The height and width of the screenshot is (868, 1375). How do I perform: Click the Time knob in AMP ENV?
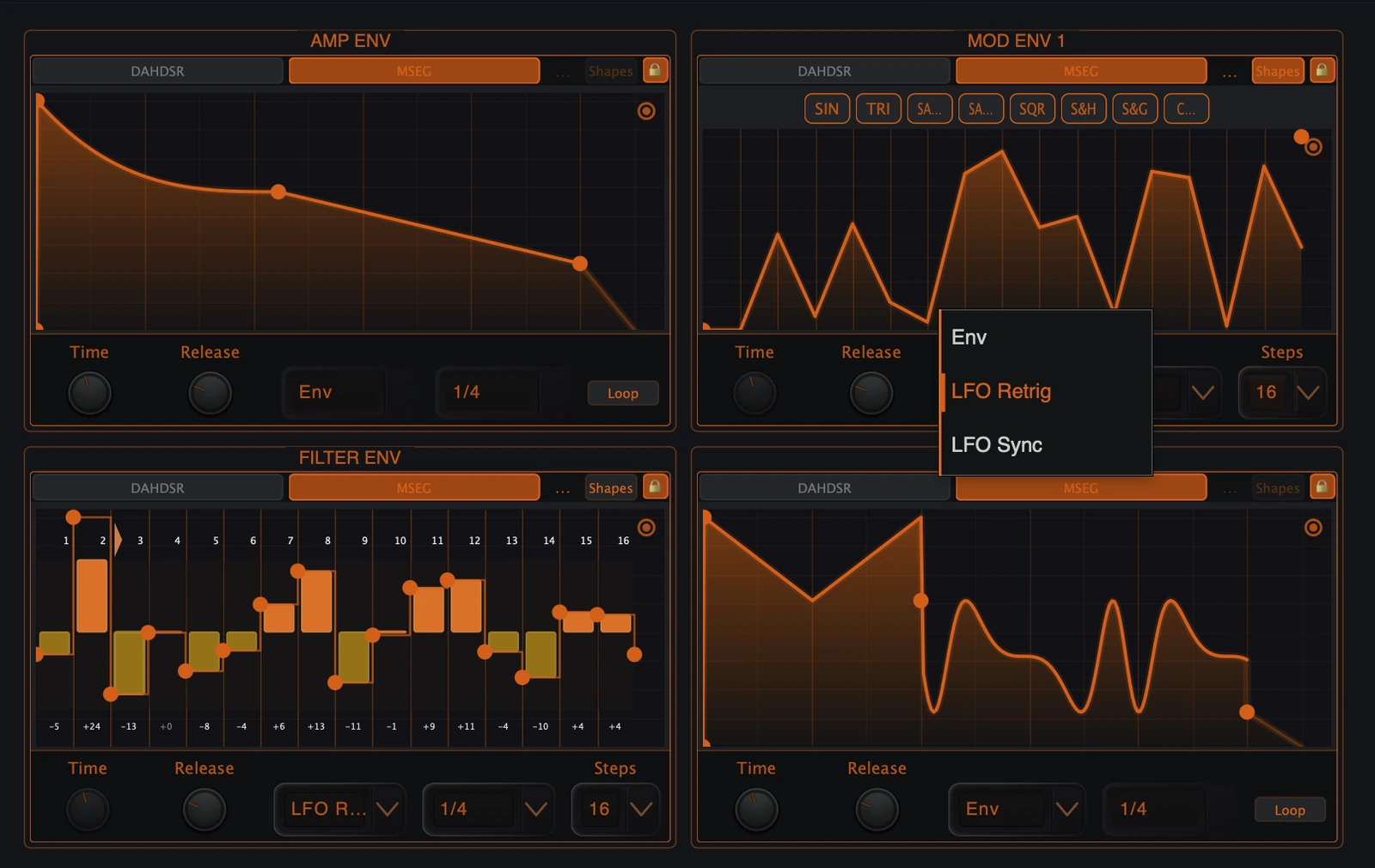click(89, 393)
